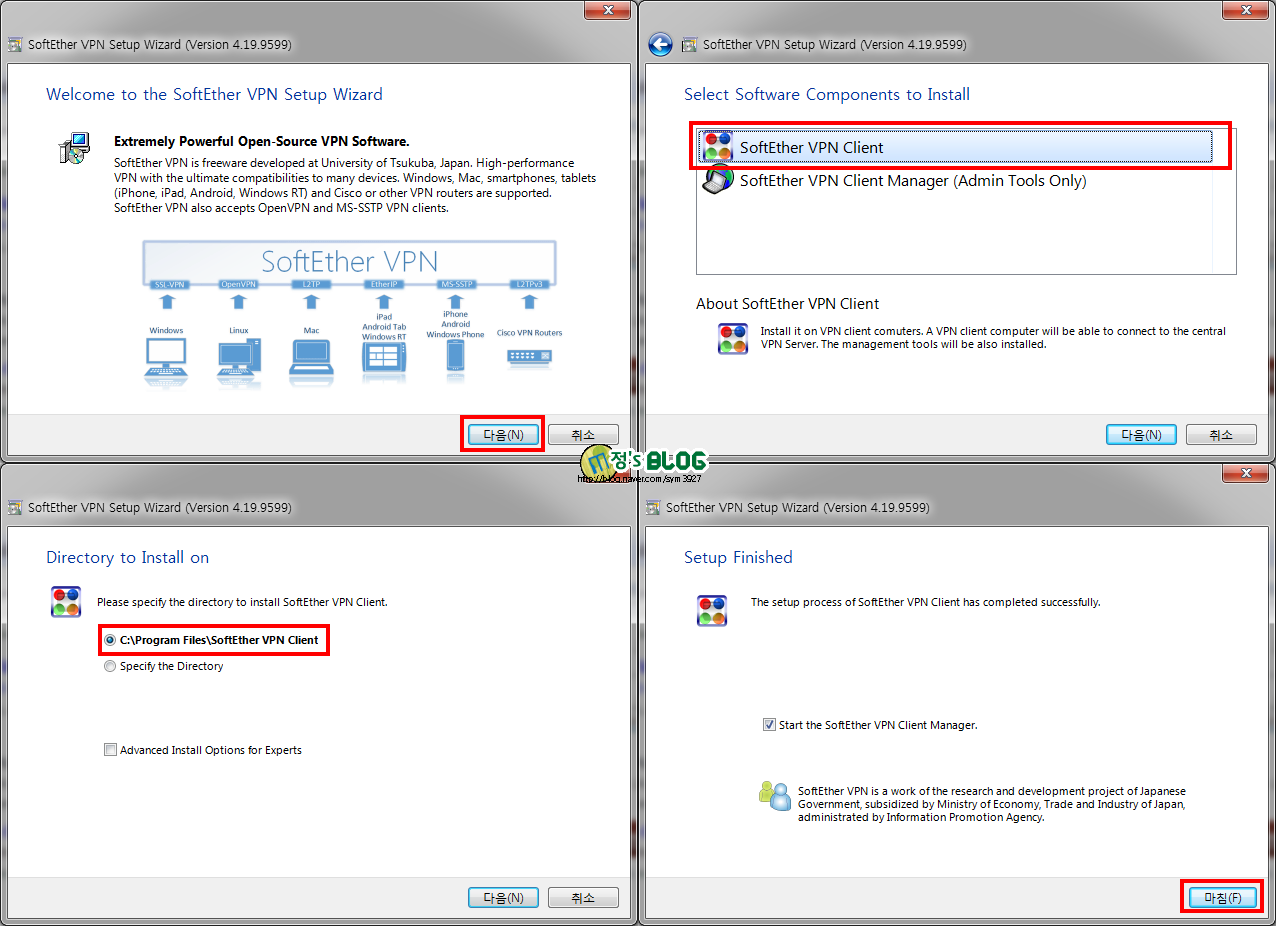Close the Setup Finished window

[1244, 472]
